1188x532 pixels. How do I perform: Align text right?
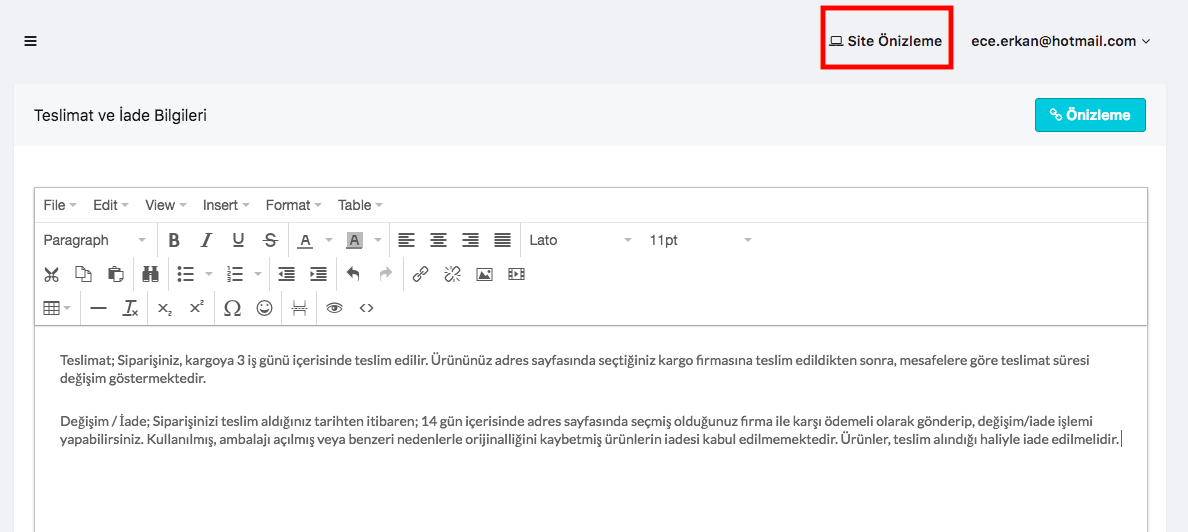(x=471, y=240)
